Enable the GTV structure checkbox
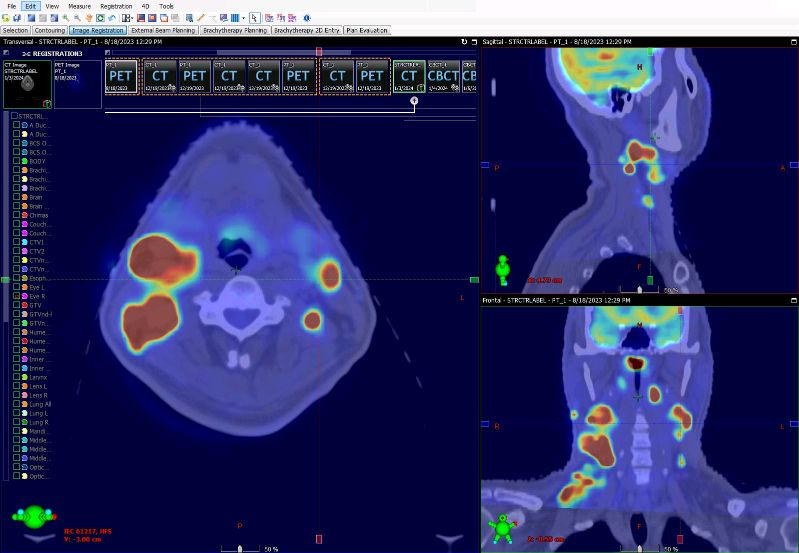Viewport: 799px width, 553px height. 16,305
